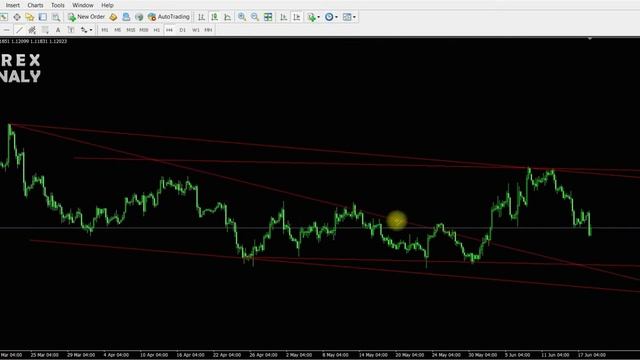Open the Tools menu
The width and height of the screenshot is (640, 360).
pos(58,5)
